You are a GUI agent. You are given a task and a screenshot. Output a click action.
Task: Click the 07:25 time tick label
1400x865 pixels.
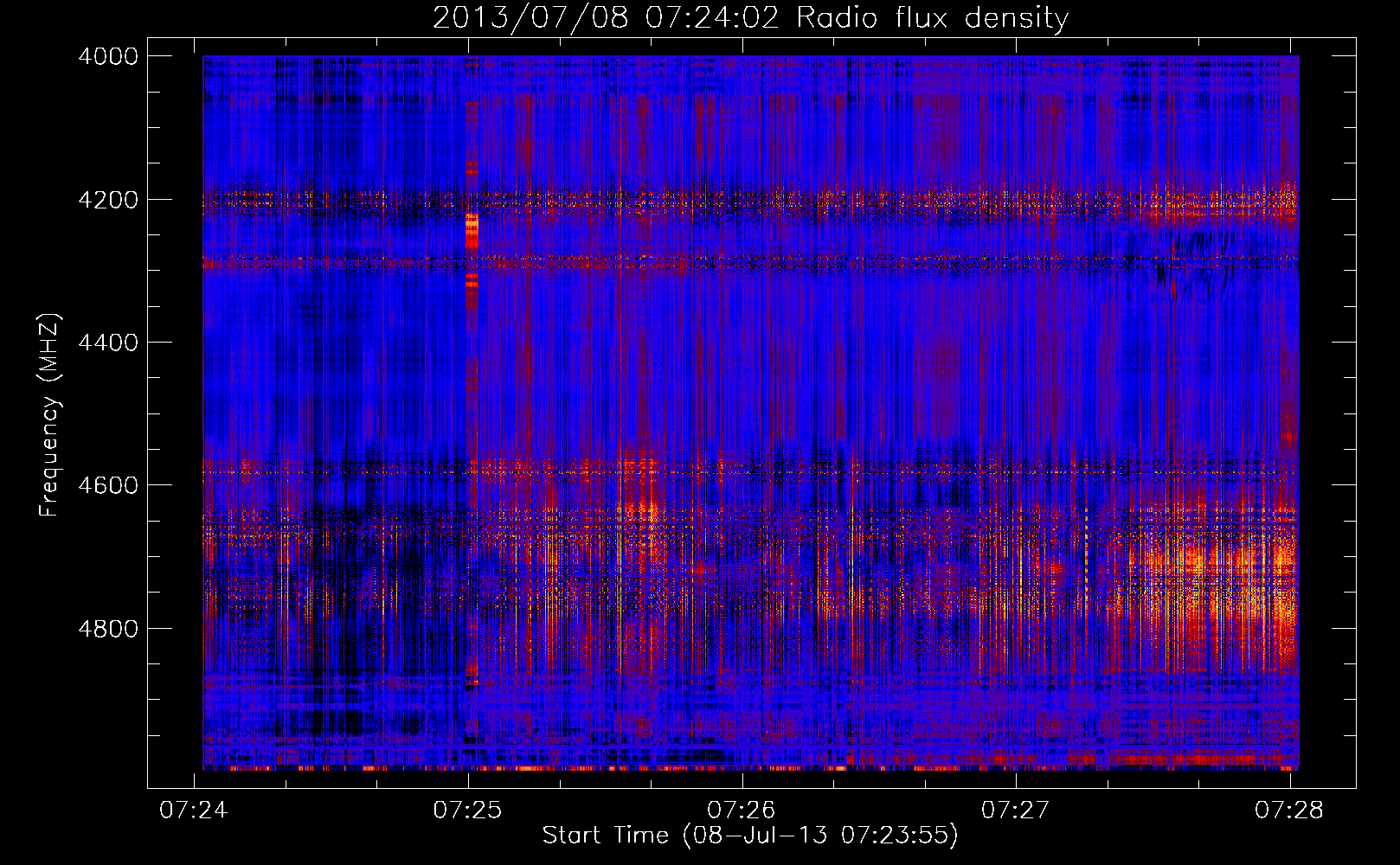pos(468,810)
